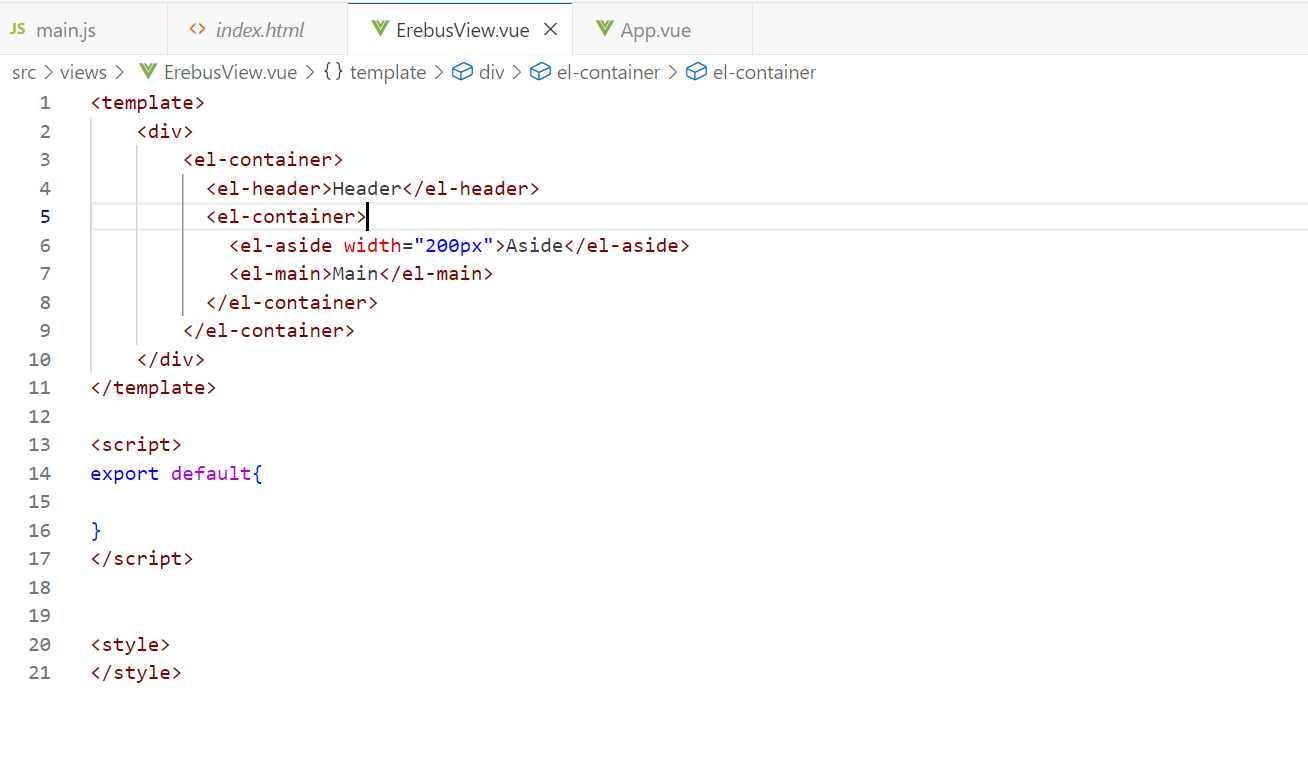The image size is (1308, 781).
Task: Click the opening <div> tag on line 2
Action: [165, 131]
